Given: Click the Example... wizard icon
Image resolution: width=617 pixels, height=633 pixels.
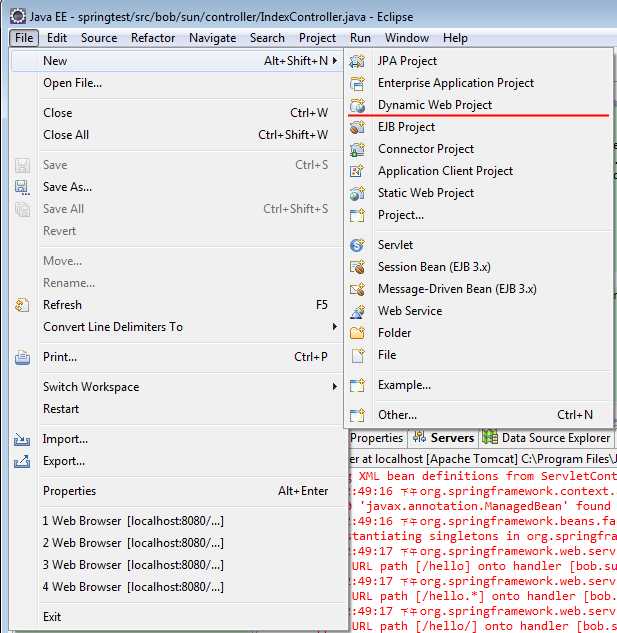Looking at the screenshot, I should (357, 385).
